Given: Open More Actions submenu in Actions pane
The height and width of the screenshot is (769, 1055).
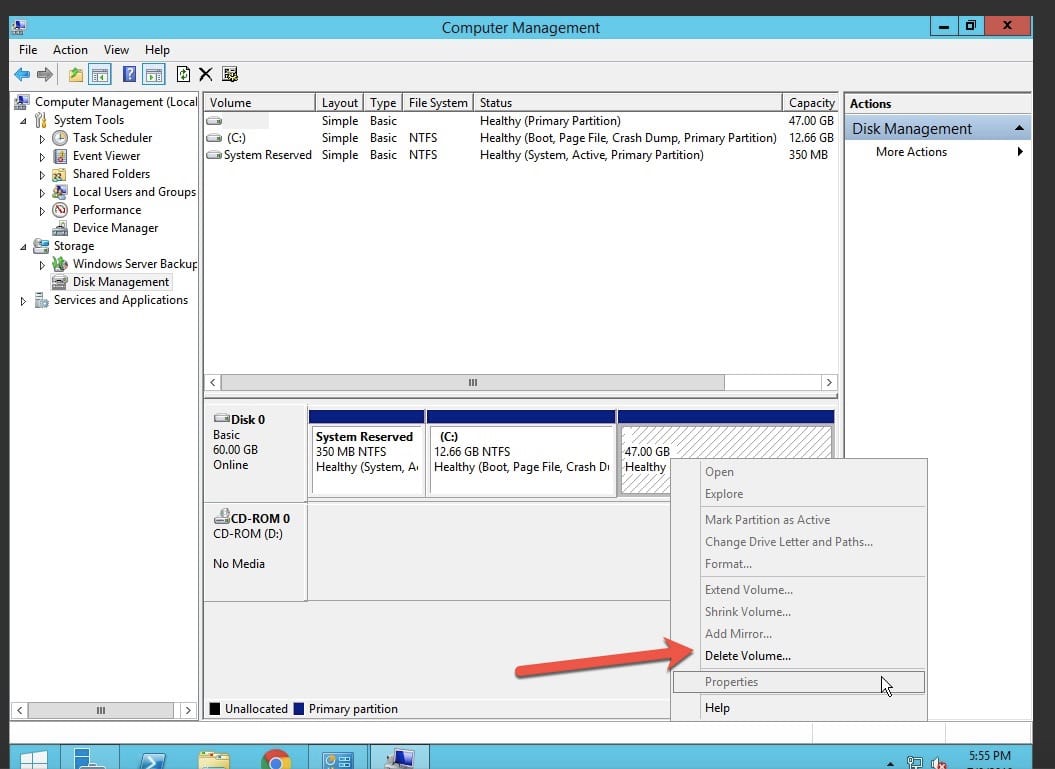Looking at the screenshot, I should [911, 152].
